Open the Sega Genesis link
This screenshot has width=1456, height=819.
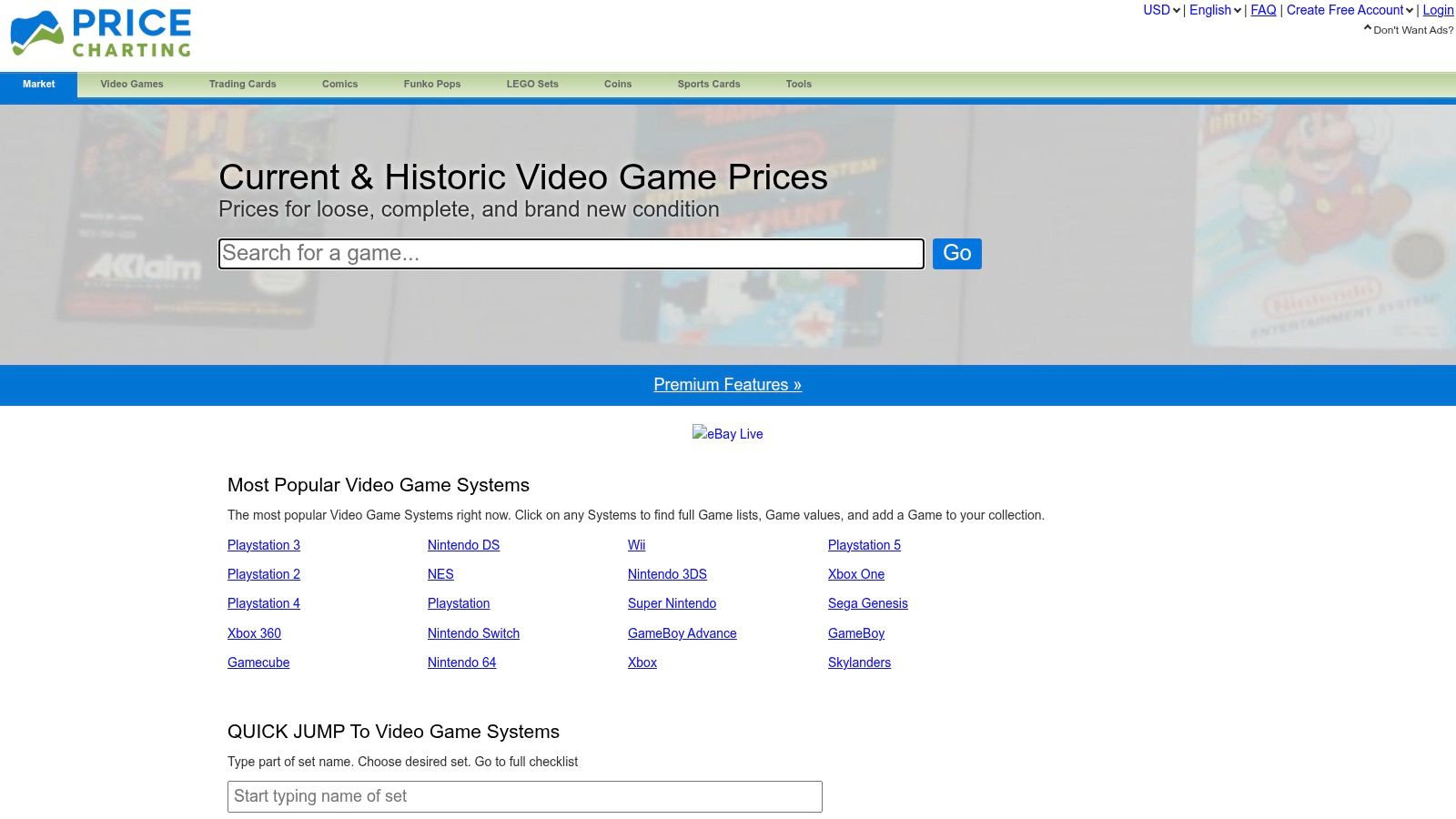867,603
